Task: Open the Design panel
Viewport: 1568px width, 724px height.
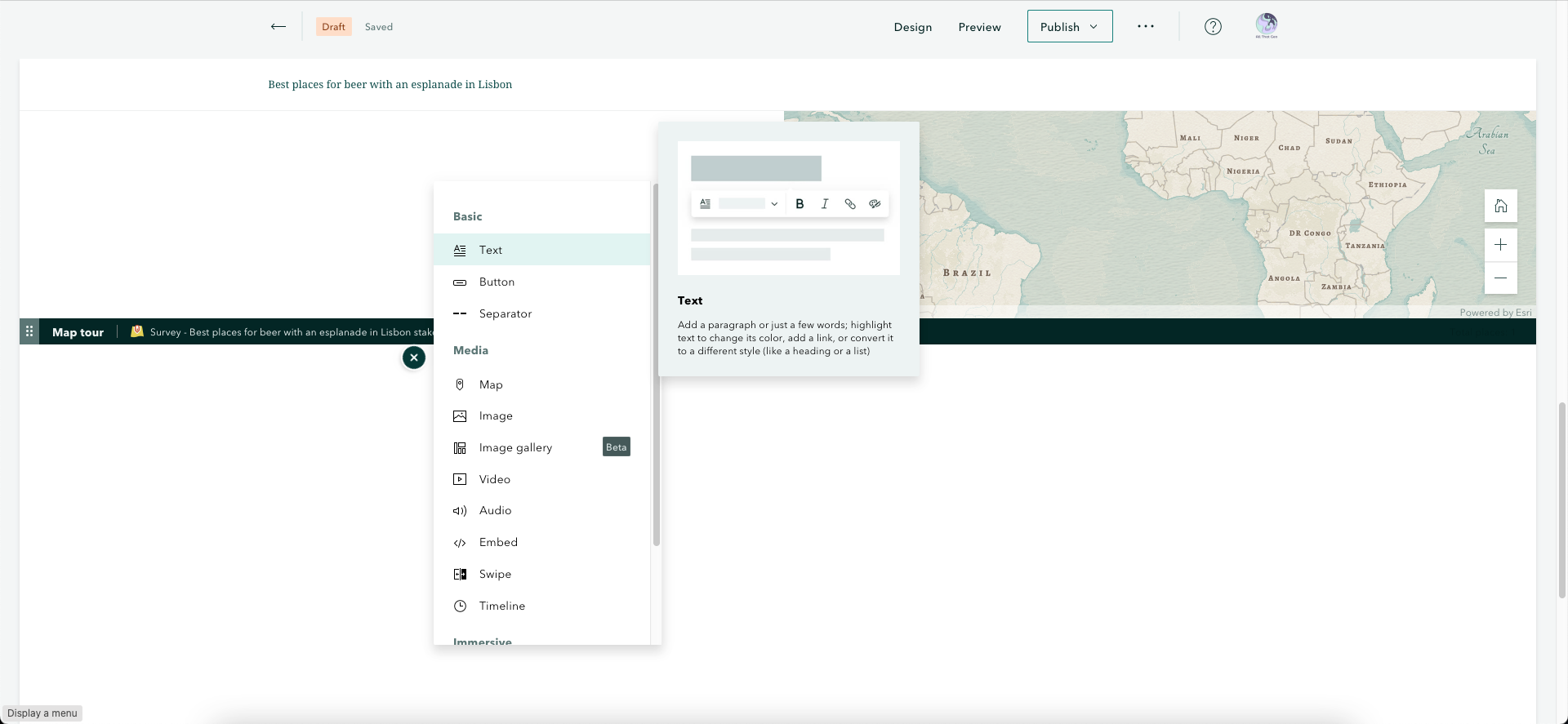Action: pyautogui.click(x=912, y=27)
